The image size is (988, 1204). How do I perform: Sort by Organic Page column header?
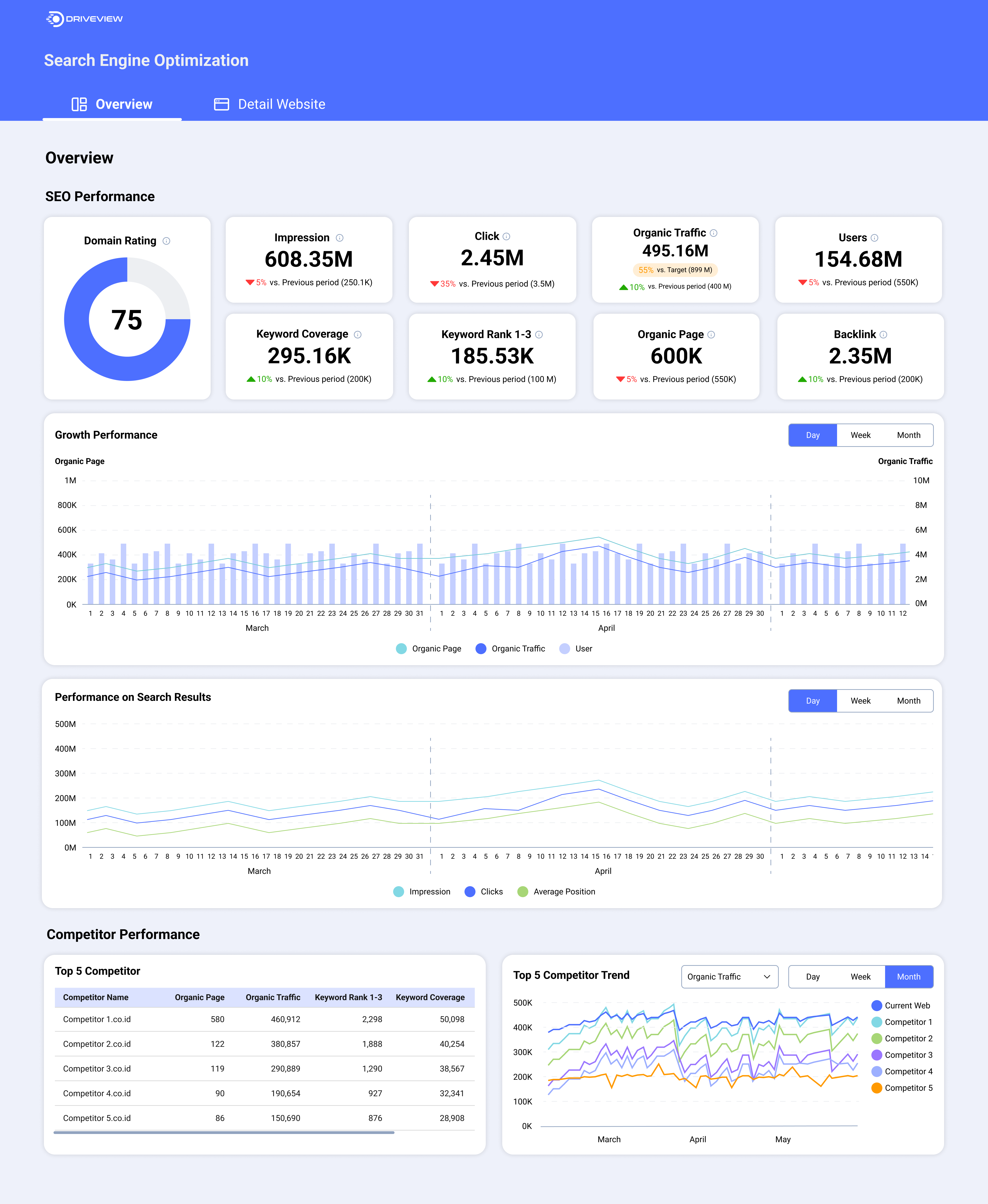pos(199,997)
